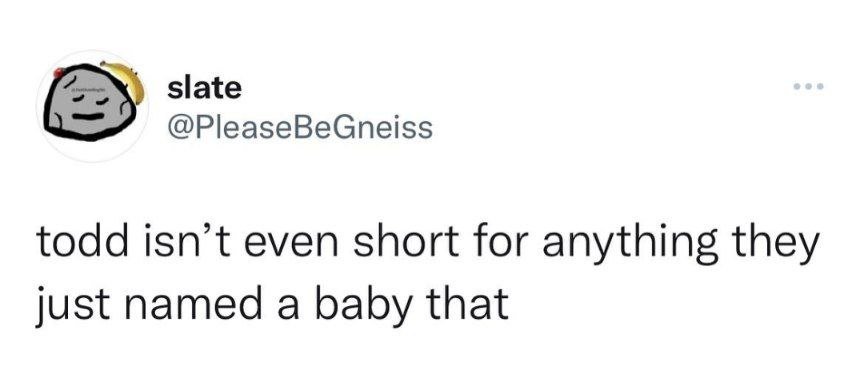Click the gray rock profile avatar
The height and width of the screenshot is (375, 864).
pos(91,106)
